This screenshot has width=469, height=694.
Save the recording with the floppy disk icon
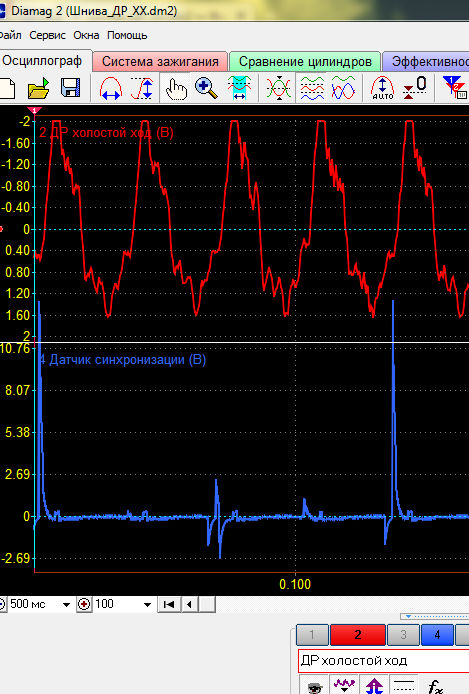[x=70, y=88]
